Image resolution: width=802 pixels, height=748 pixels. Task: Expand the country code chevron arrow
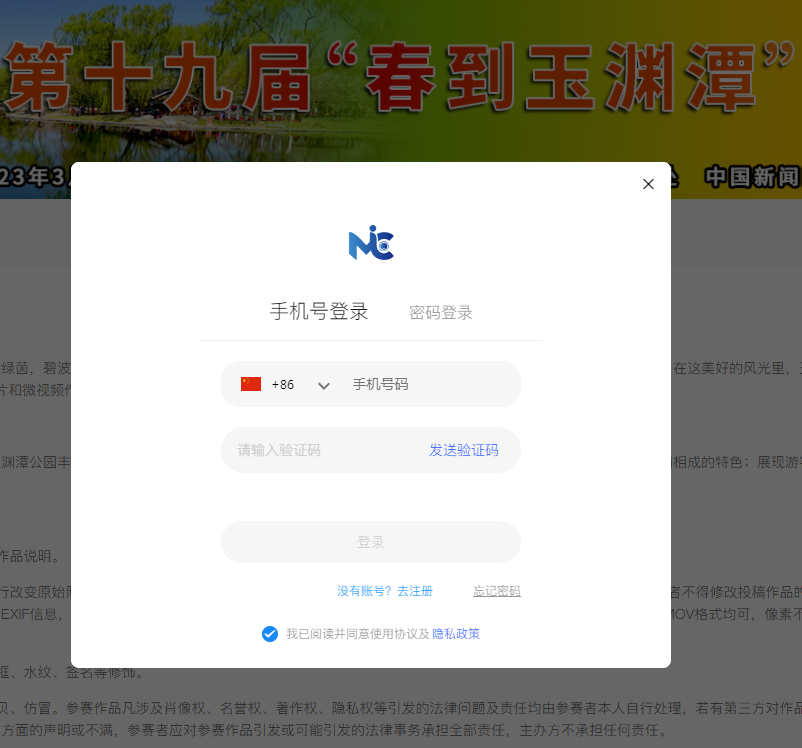(323, 385)
